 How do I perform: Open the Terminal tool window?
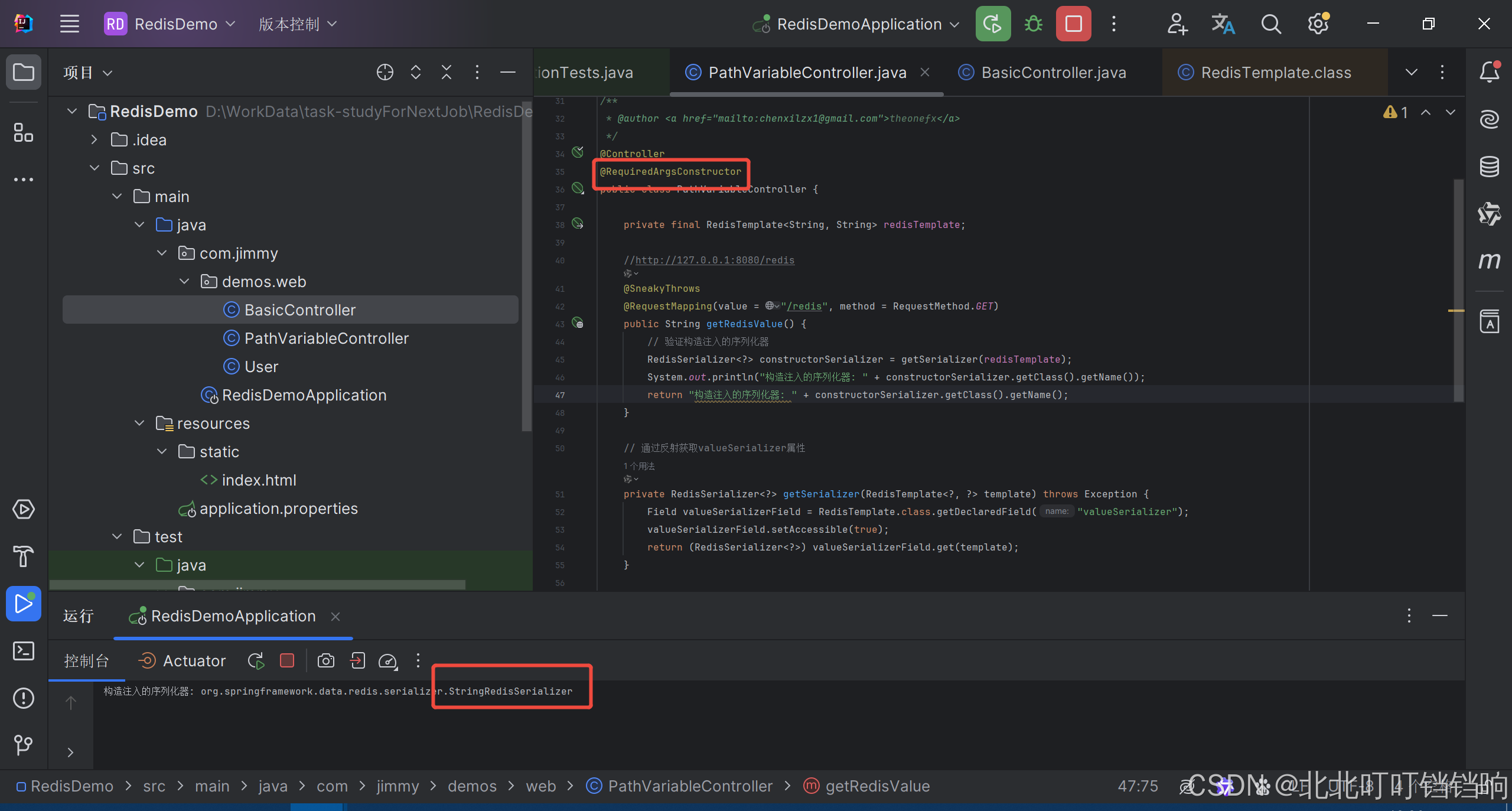tap(24, 651)
